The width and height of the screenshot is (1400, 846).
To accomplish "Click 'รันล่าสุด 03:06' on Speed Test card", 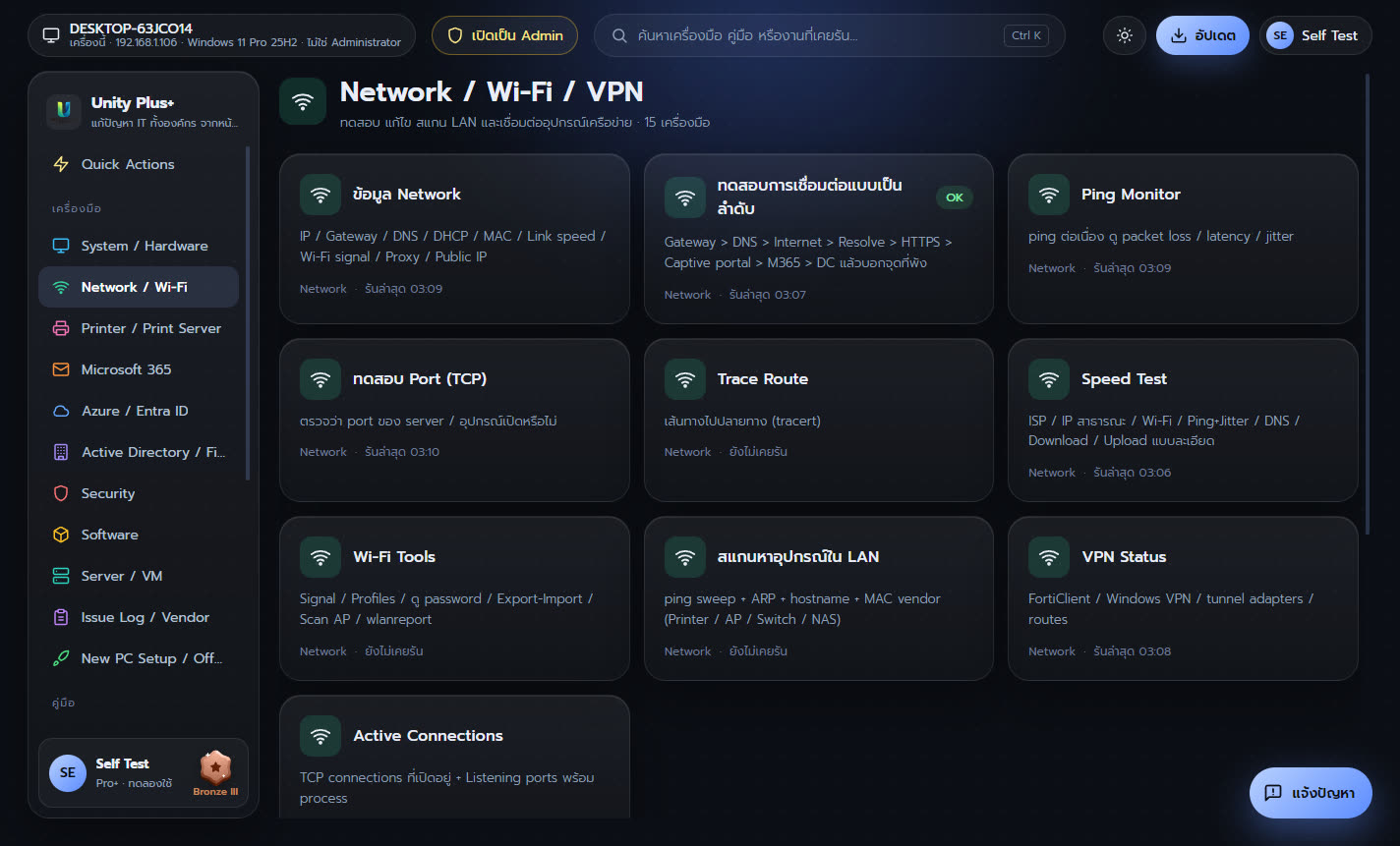I will pyautogui.click(x=1132, y=473).
